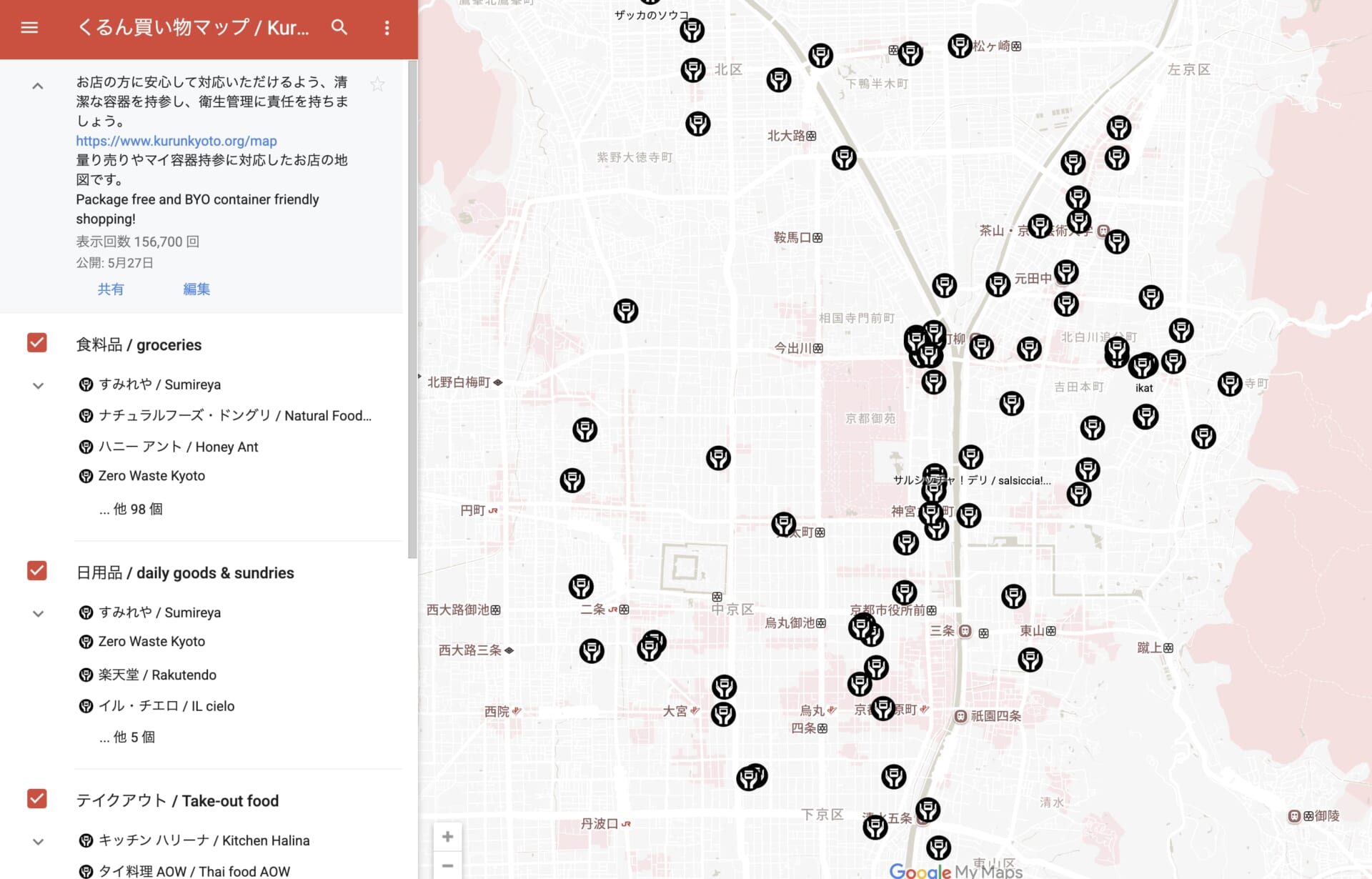Zoom out on the map

tap(447, 865)
